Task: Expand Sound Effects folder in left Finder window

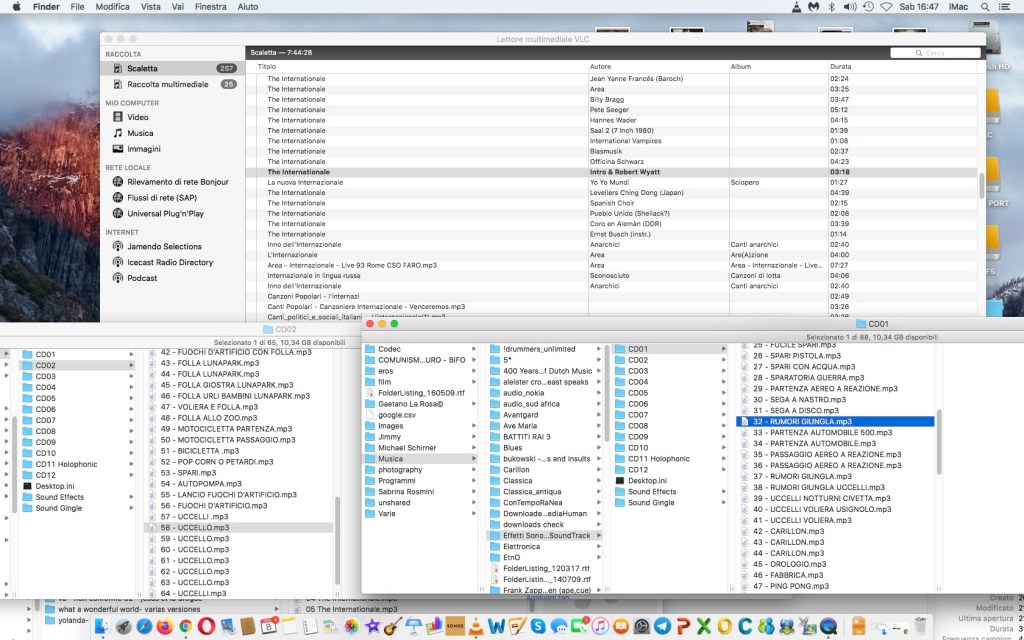Action: (131, 497)
